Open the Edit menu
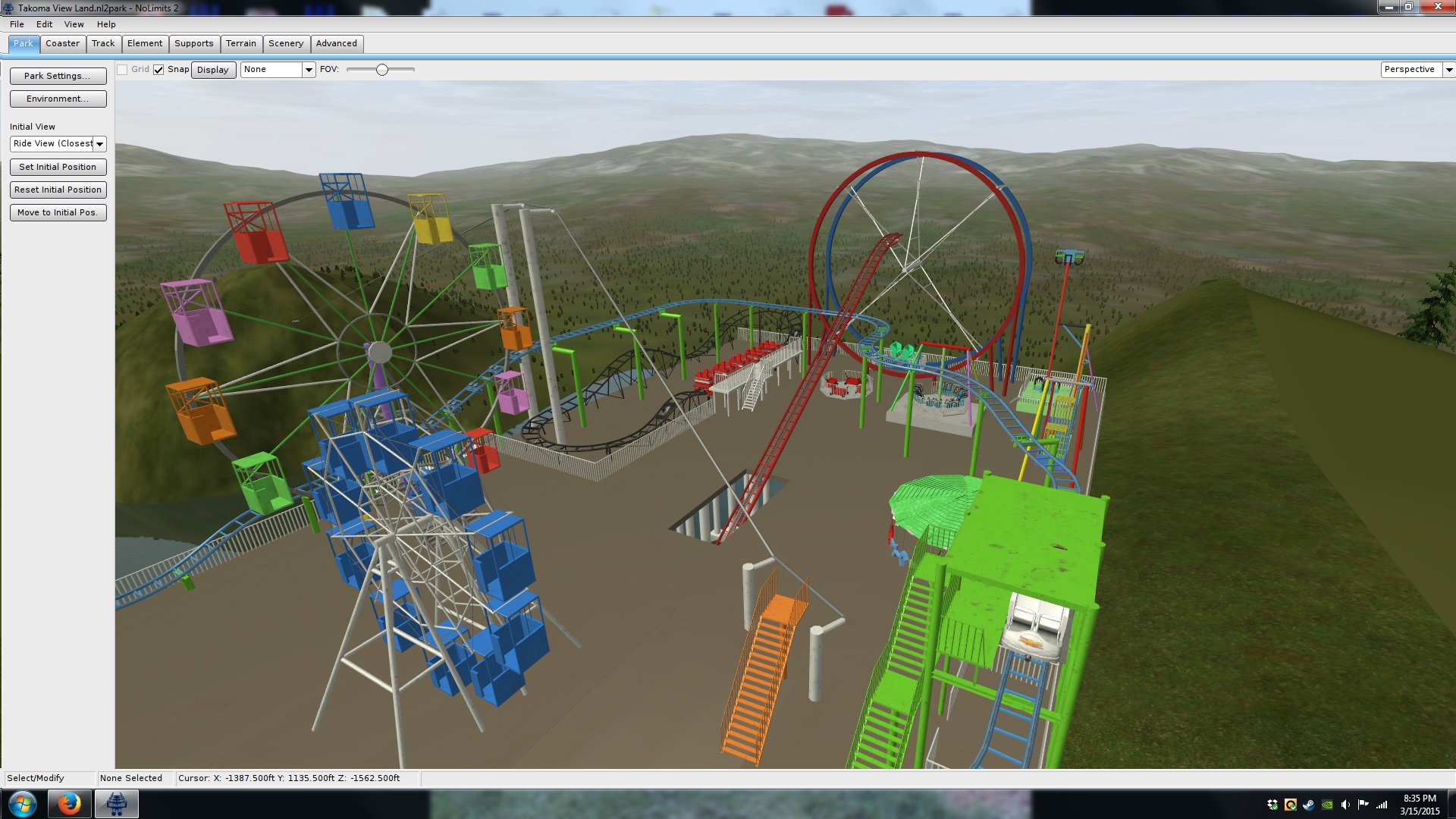This screenshot has height=819, width=1456. point(44,24)
